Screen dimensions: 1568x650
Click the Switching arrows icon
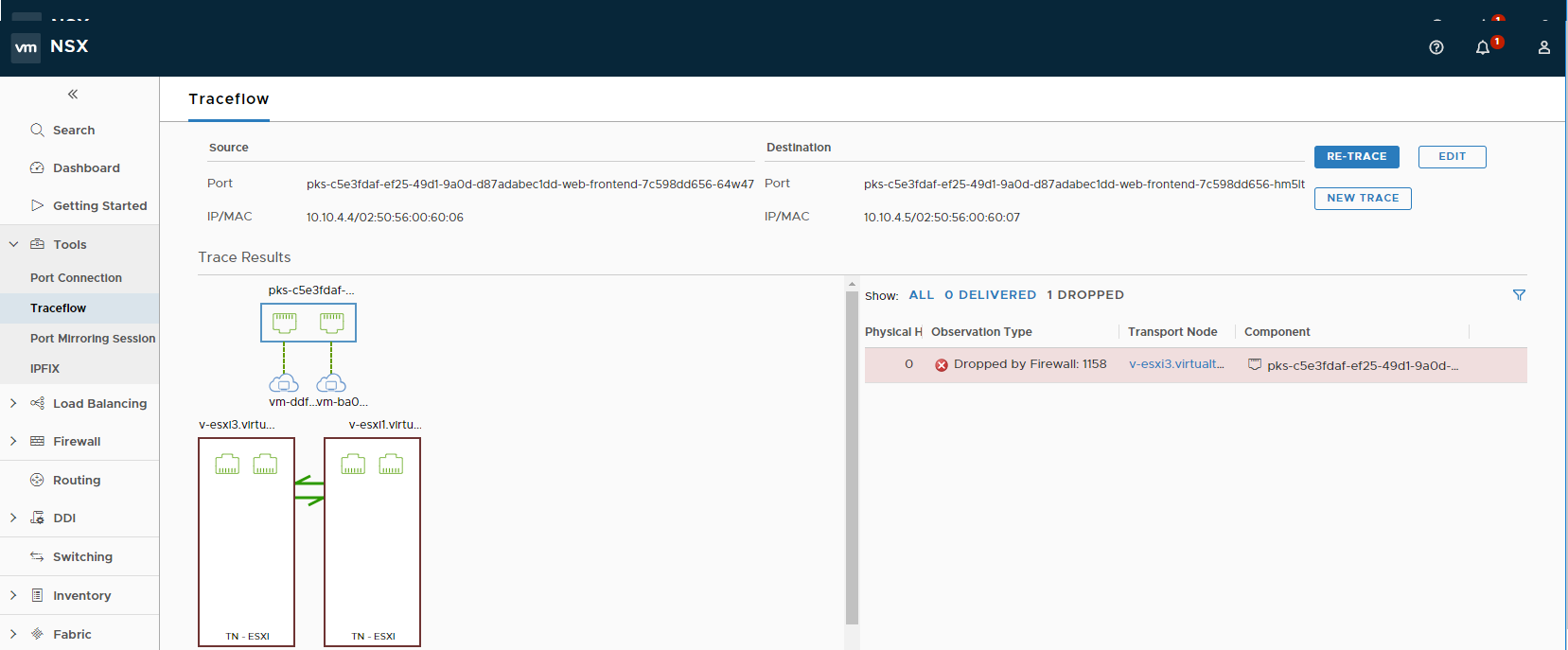coord(37,556)
